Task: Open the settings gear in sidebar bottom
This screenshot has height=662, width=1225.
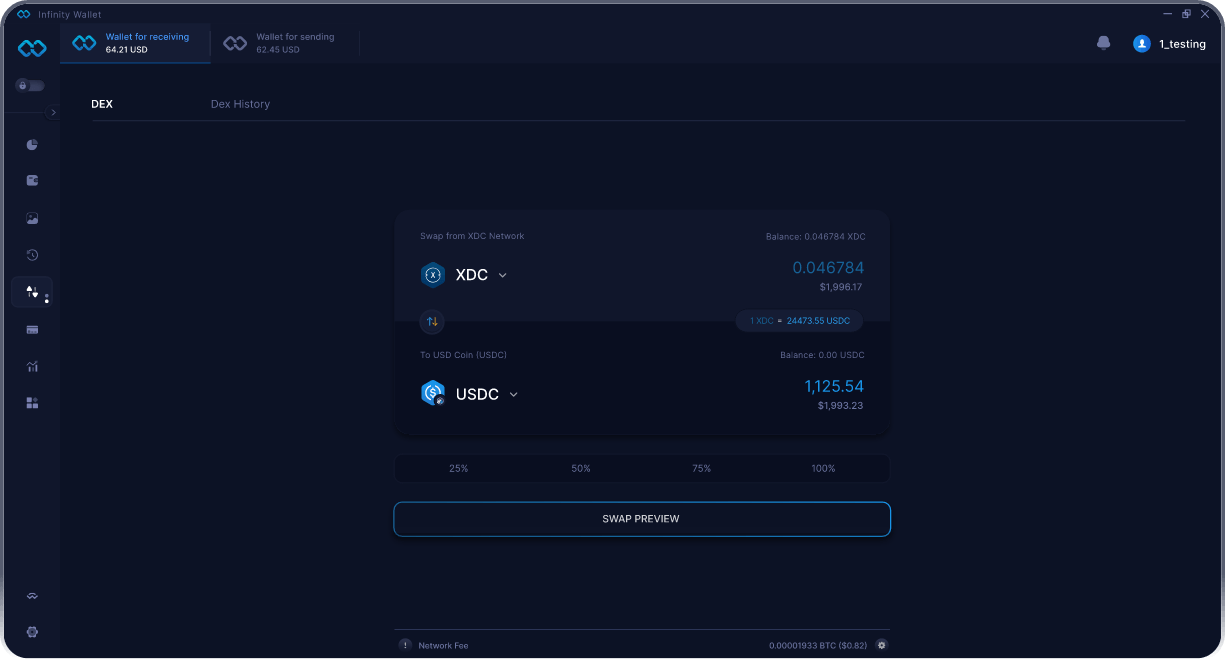Action: [32, 632]
